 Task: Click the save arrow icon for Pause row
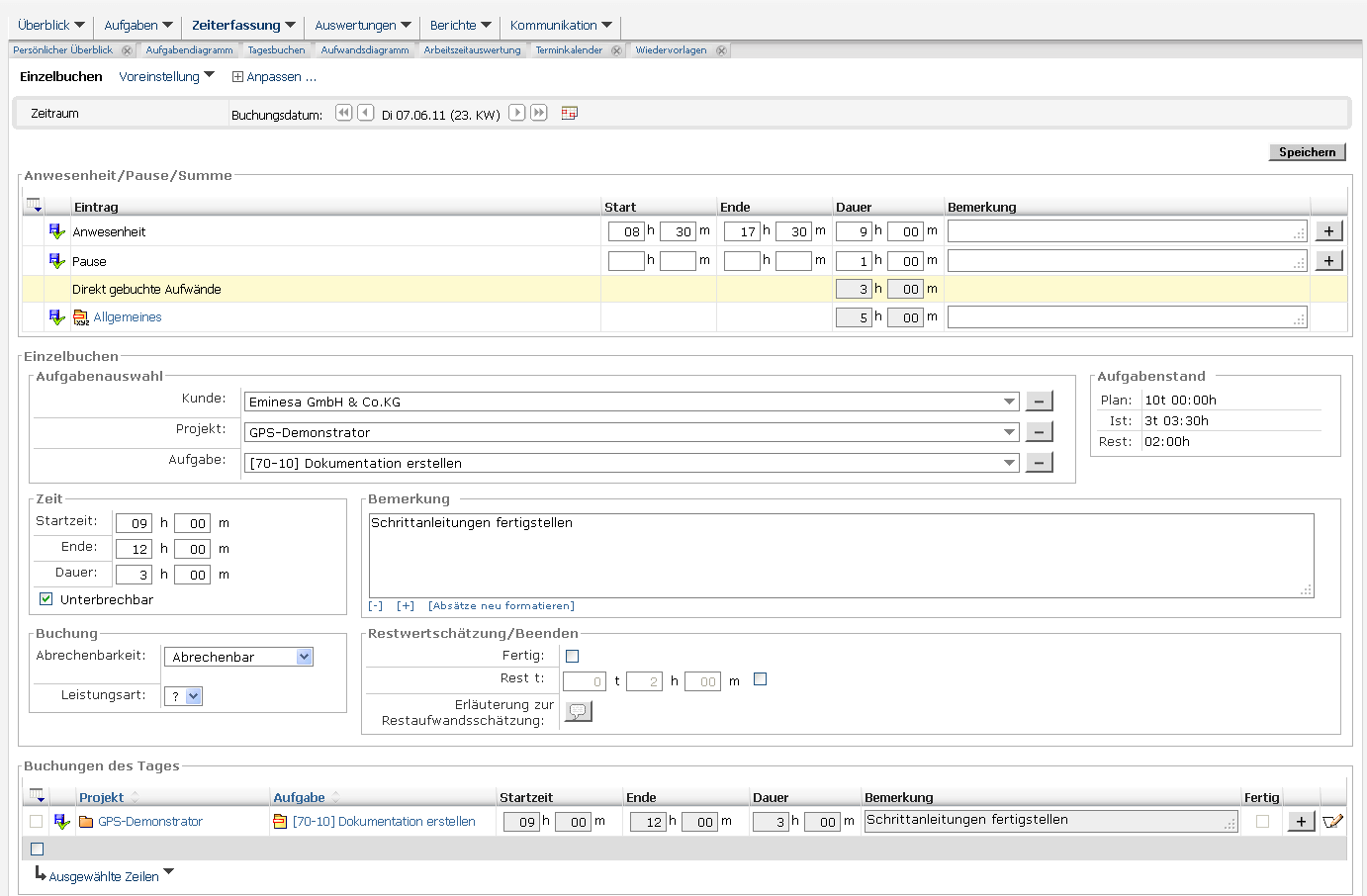coord(56,261)
